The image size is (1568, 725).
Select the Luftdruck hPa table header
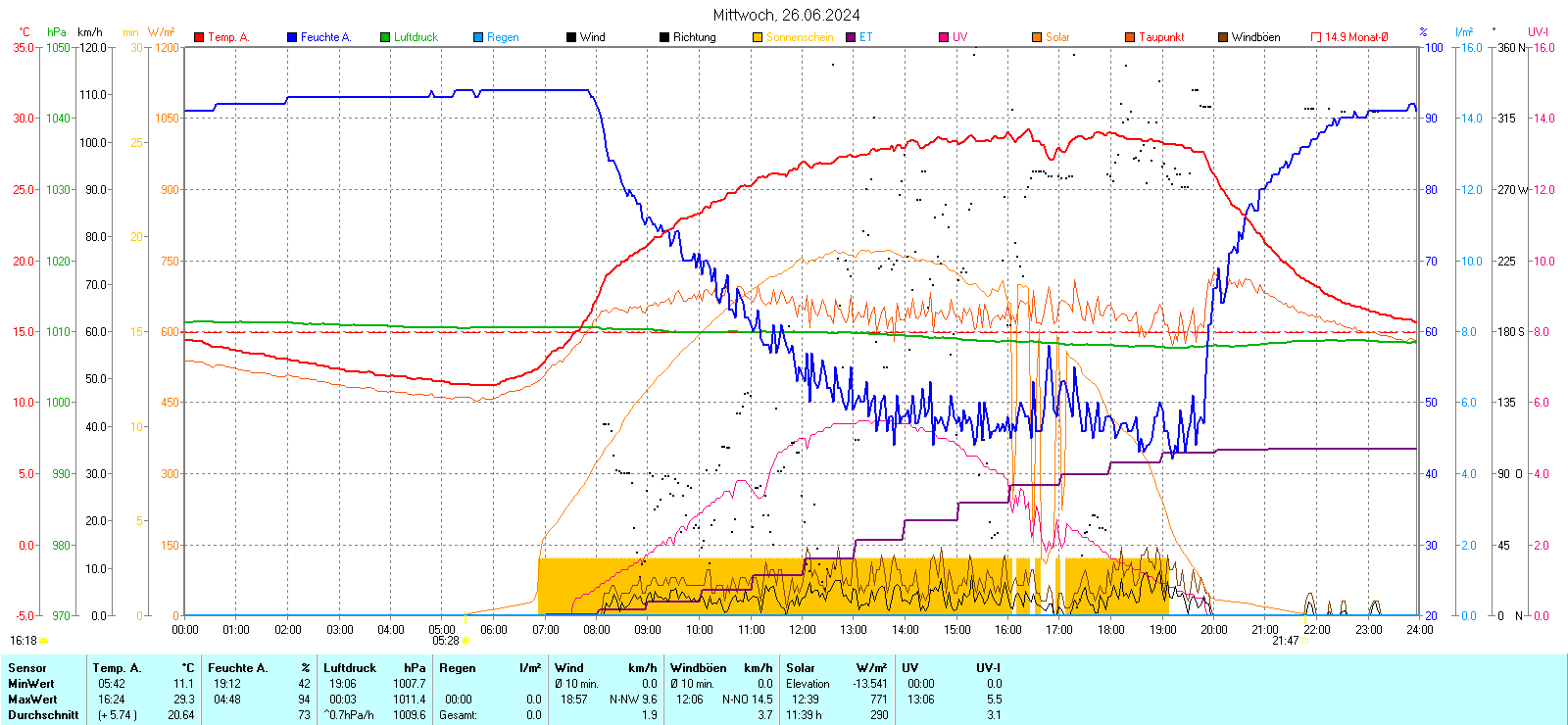(376, 668)
